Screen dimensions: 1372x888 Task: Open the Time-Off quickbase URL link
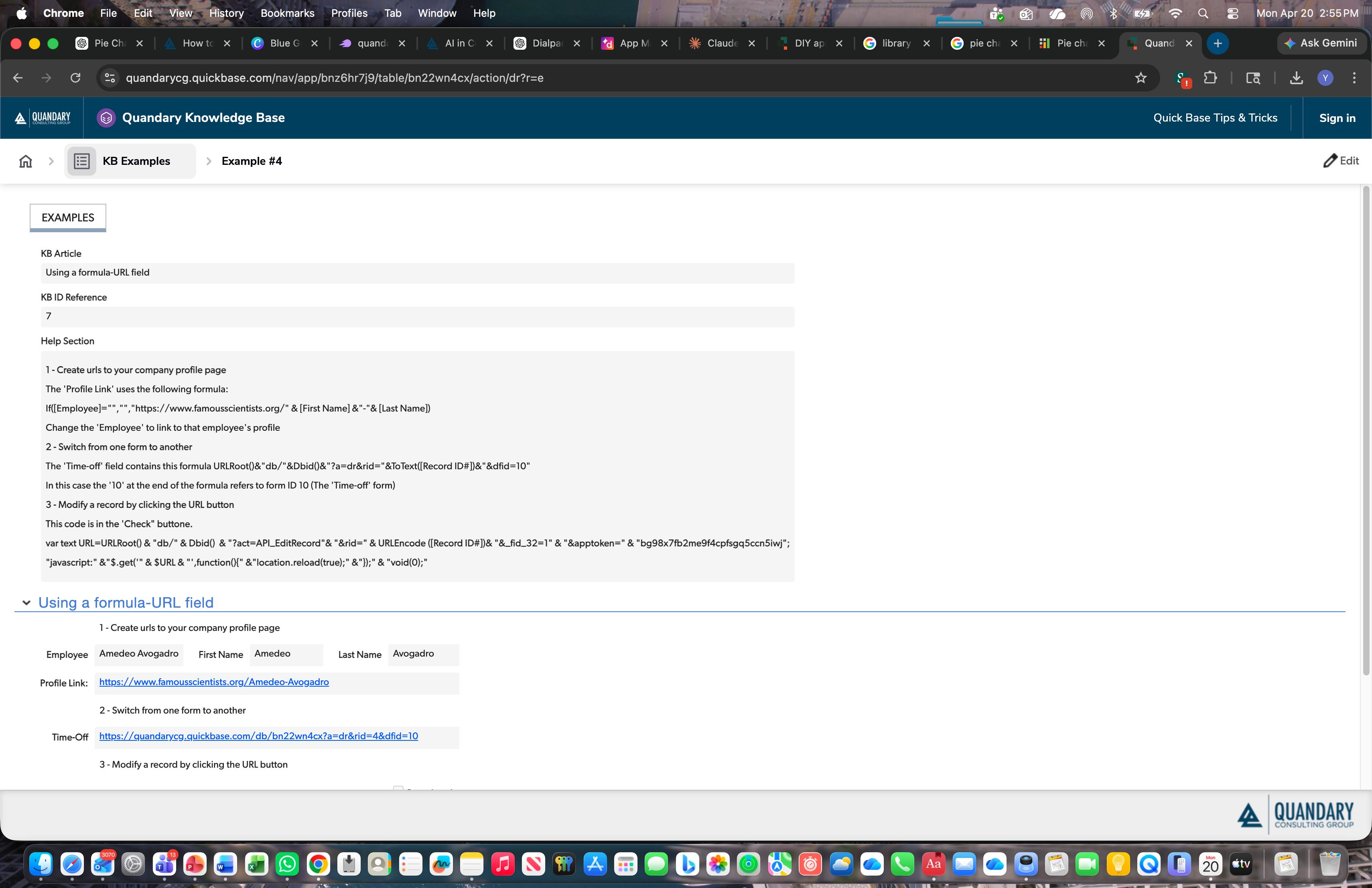(258, 736)
